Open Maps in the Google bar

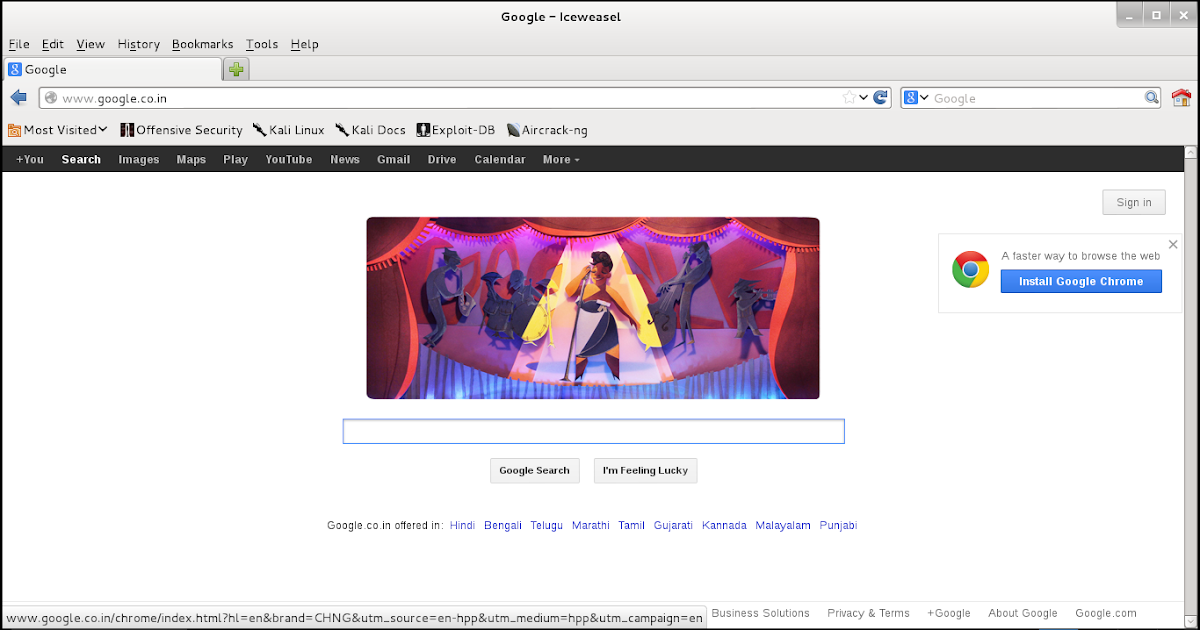click(191, 160)
